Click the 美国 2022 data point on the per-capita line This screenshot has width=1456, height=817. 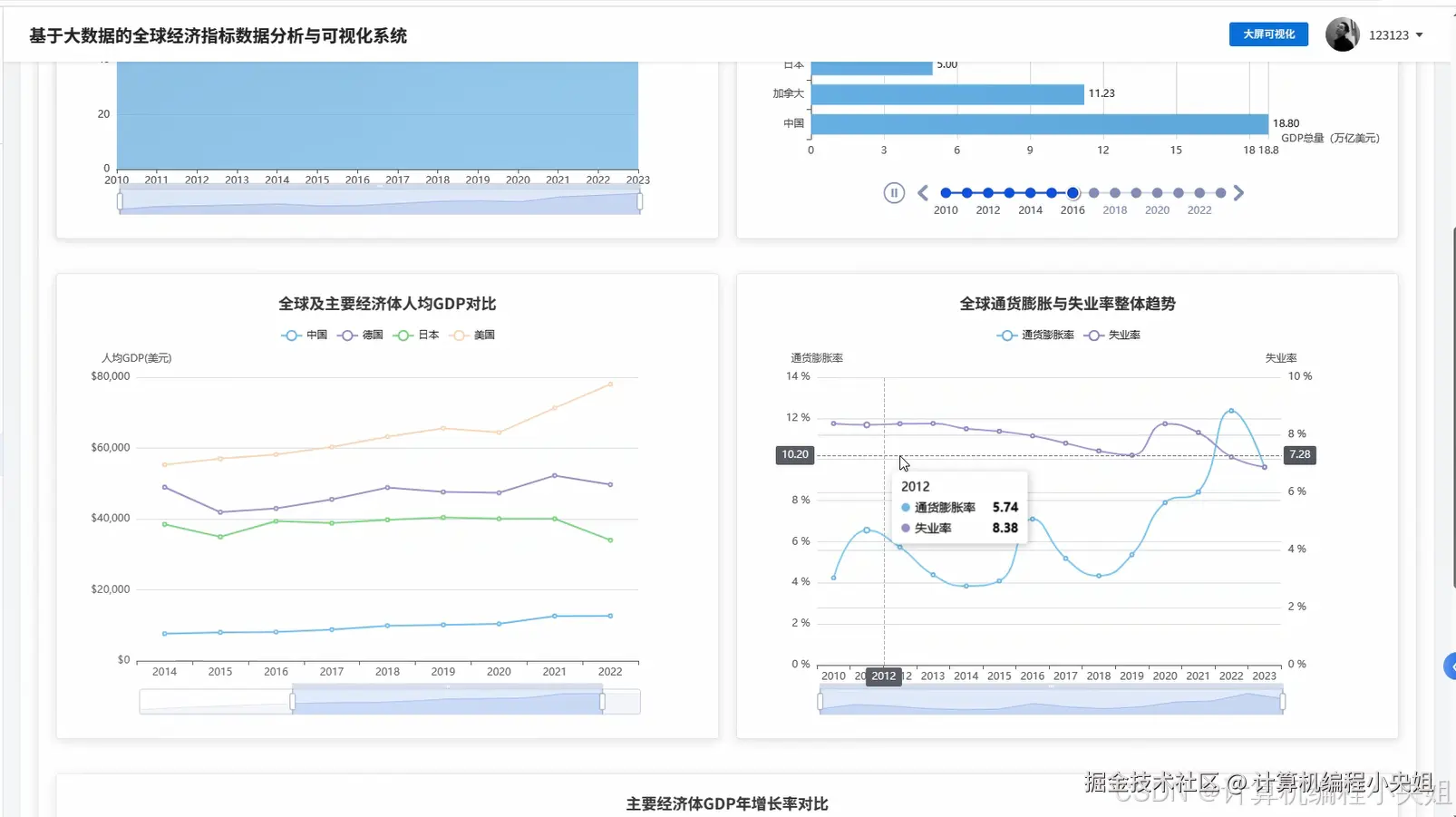pos(610,384)
